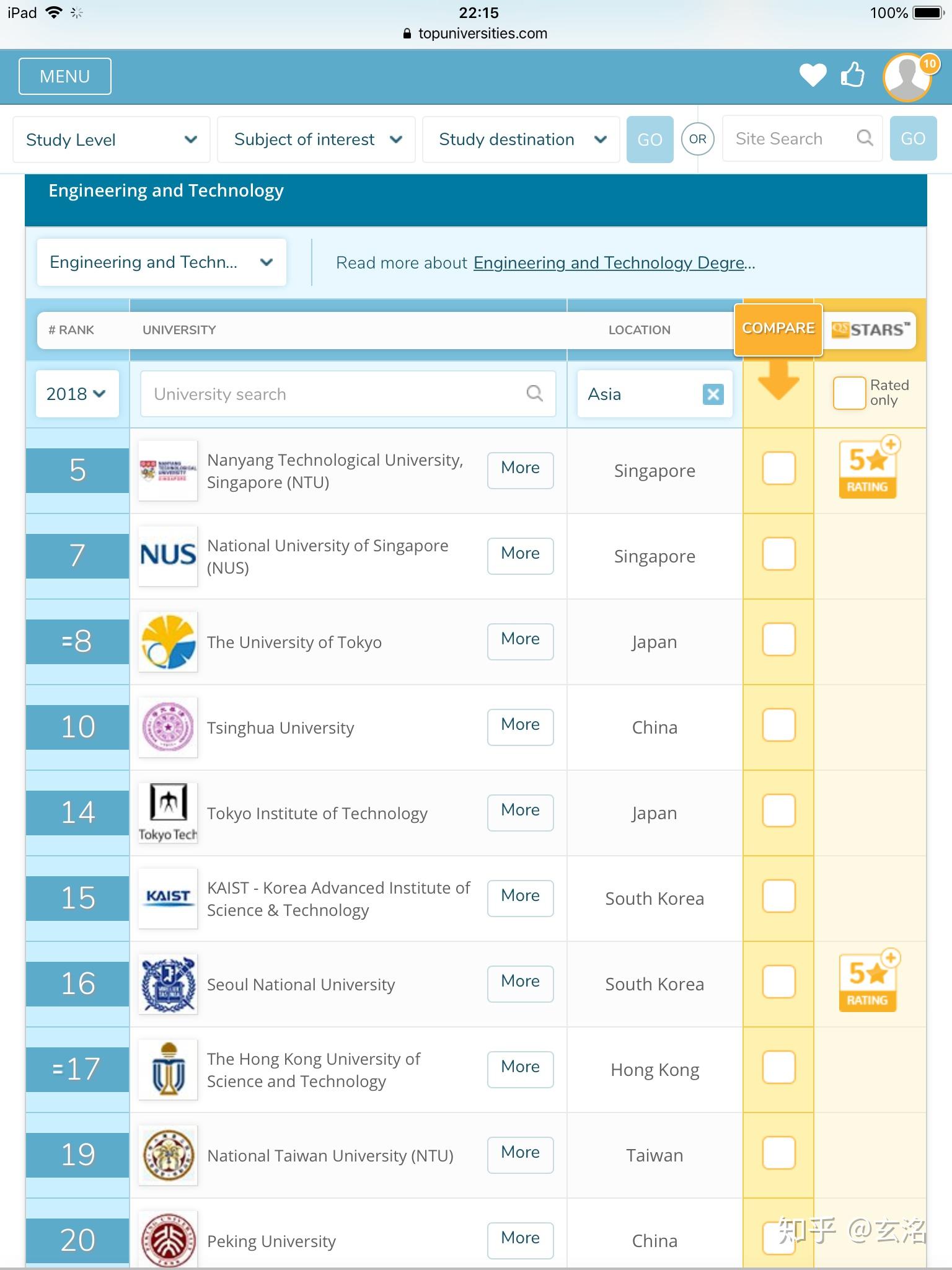Open the Seoul National University logo

point(168,984)
